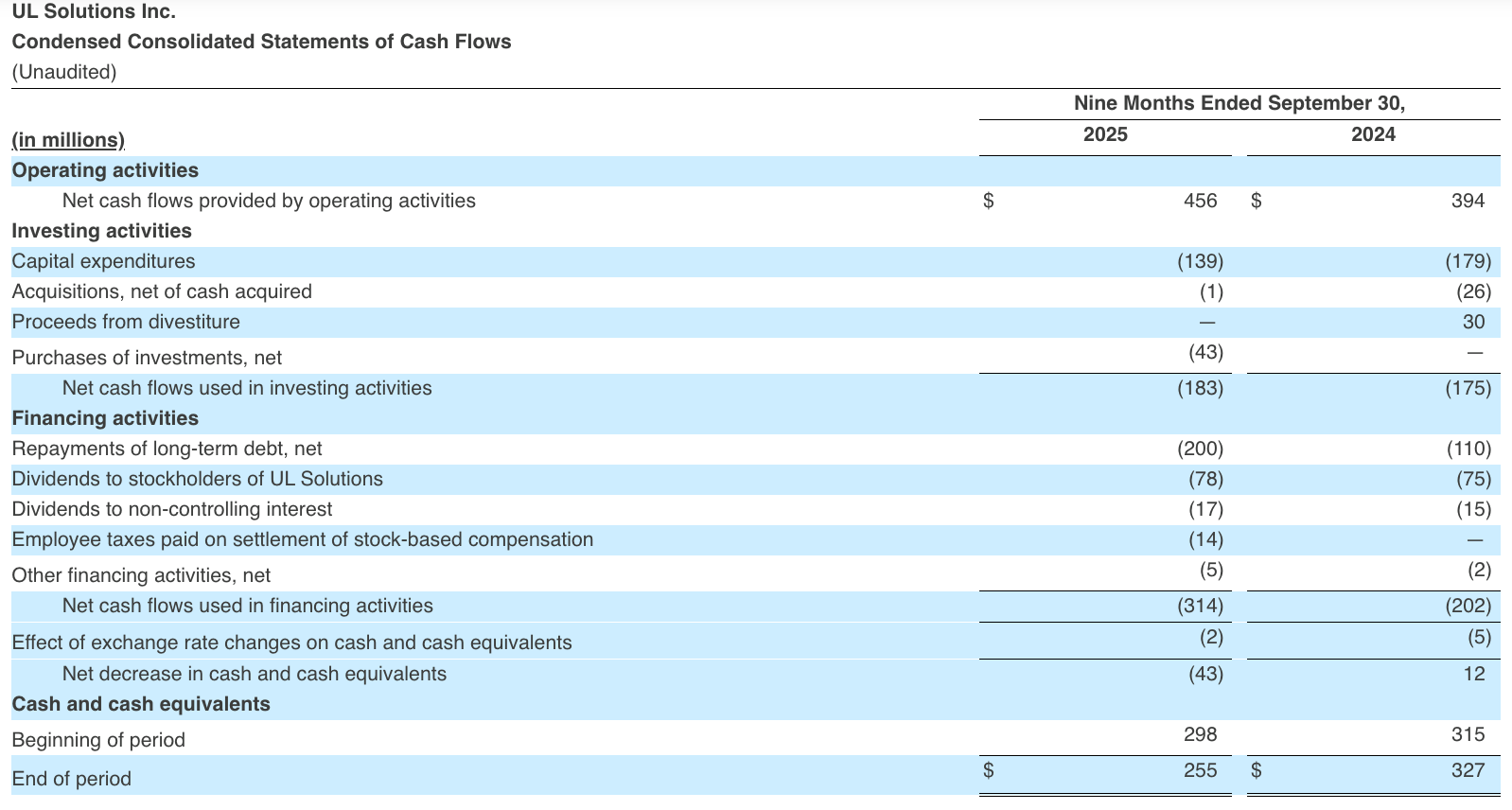Click the 'UL Solutions Inc.' heading
The height and width of the screenshot is (810, 1512).
pyautogui.click(x=94, y=11)
